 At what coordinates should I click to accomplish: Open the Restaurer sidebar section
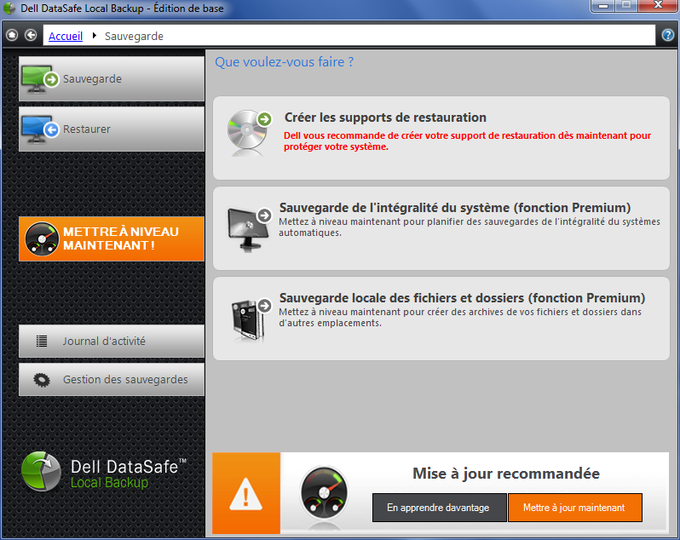tap(111, 129)
